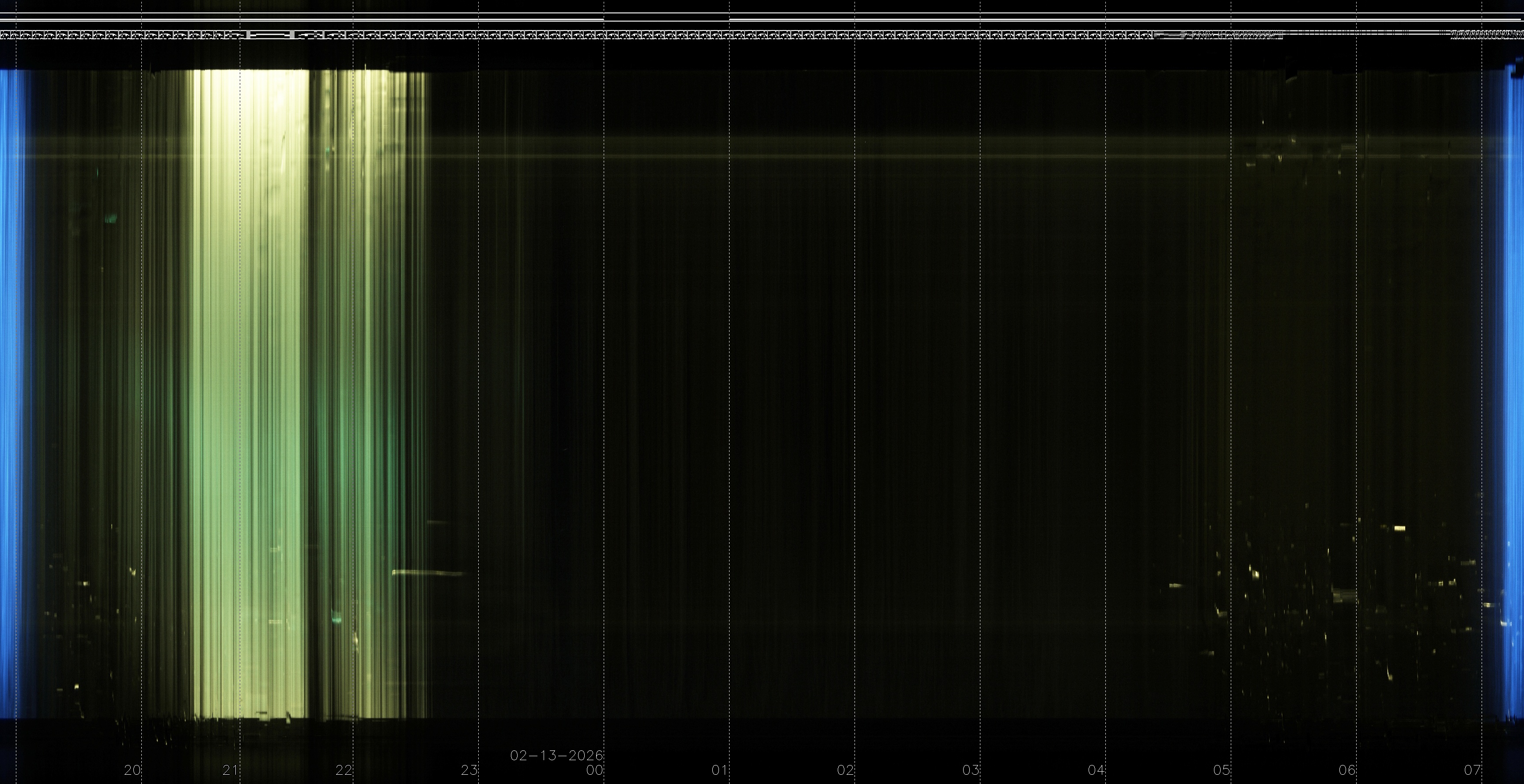Click the 23 hour label
Screen dimensions: 1524x784
469,770
